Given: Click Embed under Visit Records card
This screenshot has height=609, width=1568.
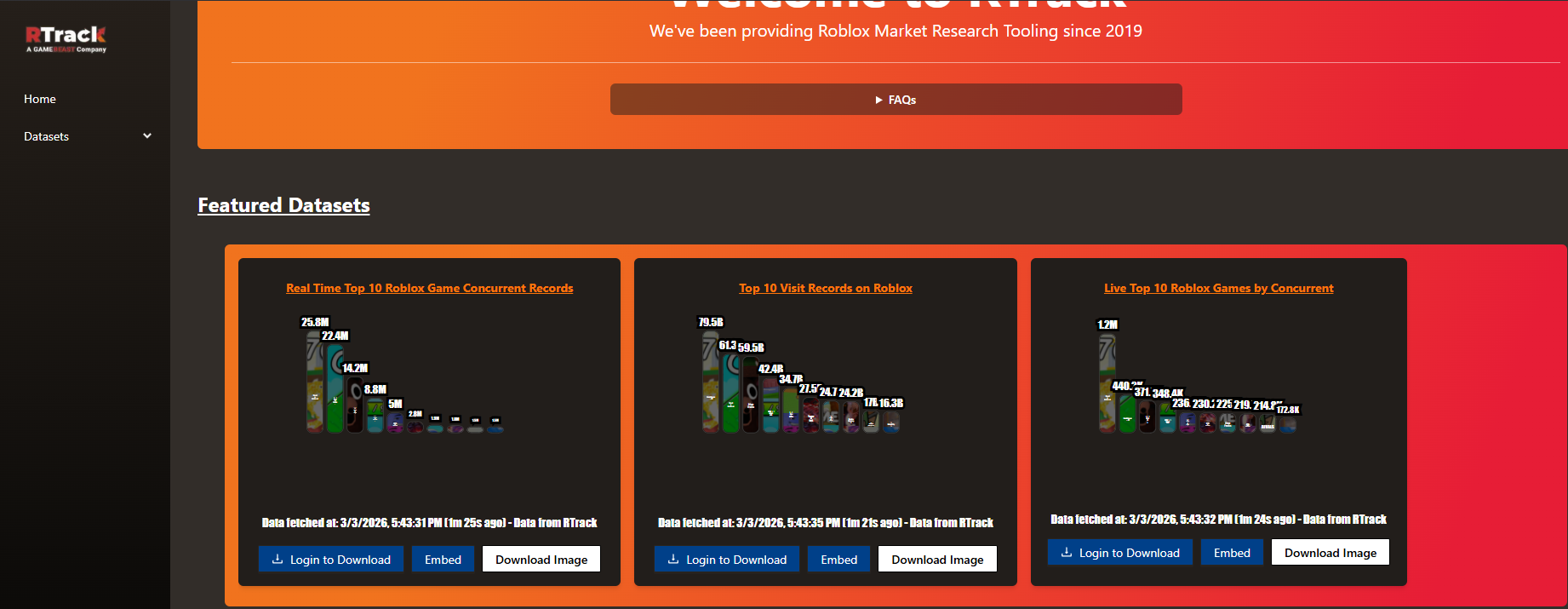Looking at the screenshot, I should (838, 560).
